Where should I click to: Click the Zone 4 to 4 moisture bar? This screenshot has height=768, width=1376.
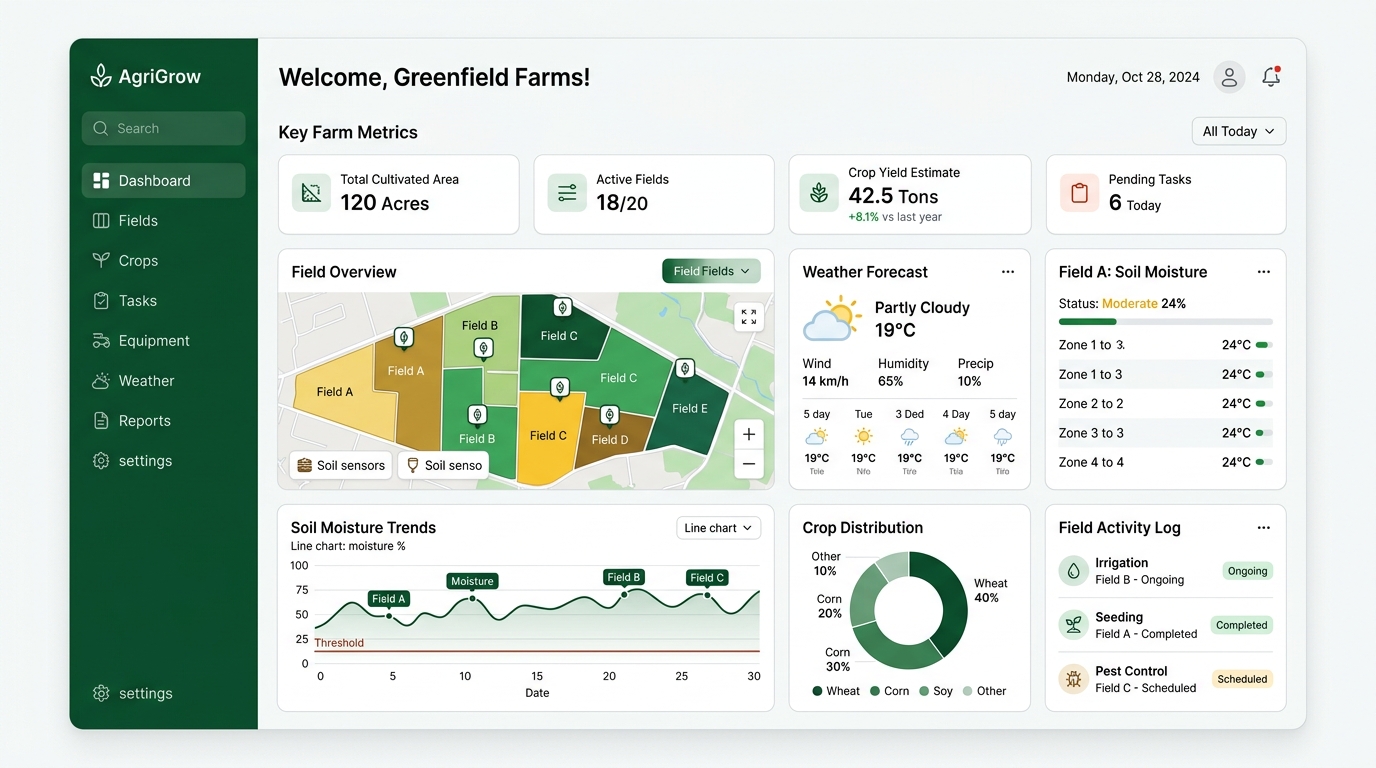1264,462
